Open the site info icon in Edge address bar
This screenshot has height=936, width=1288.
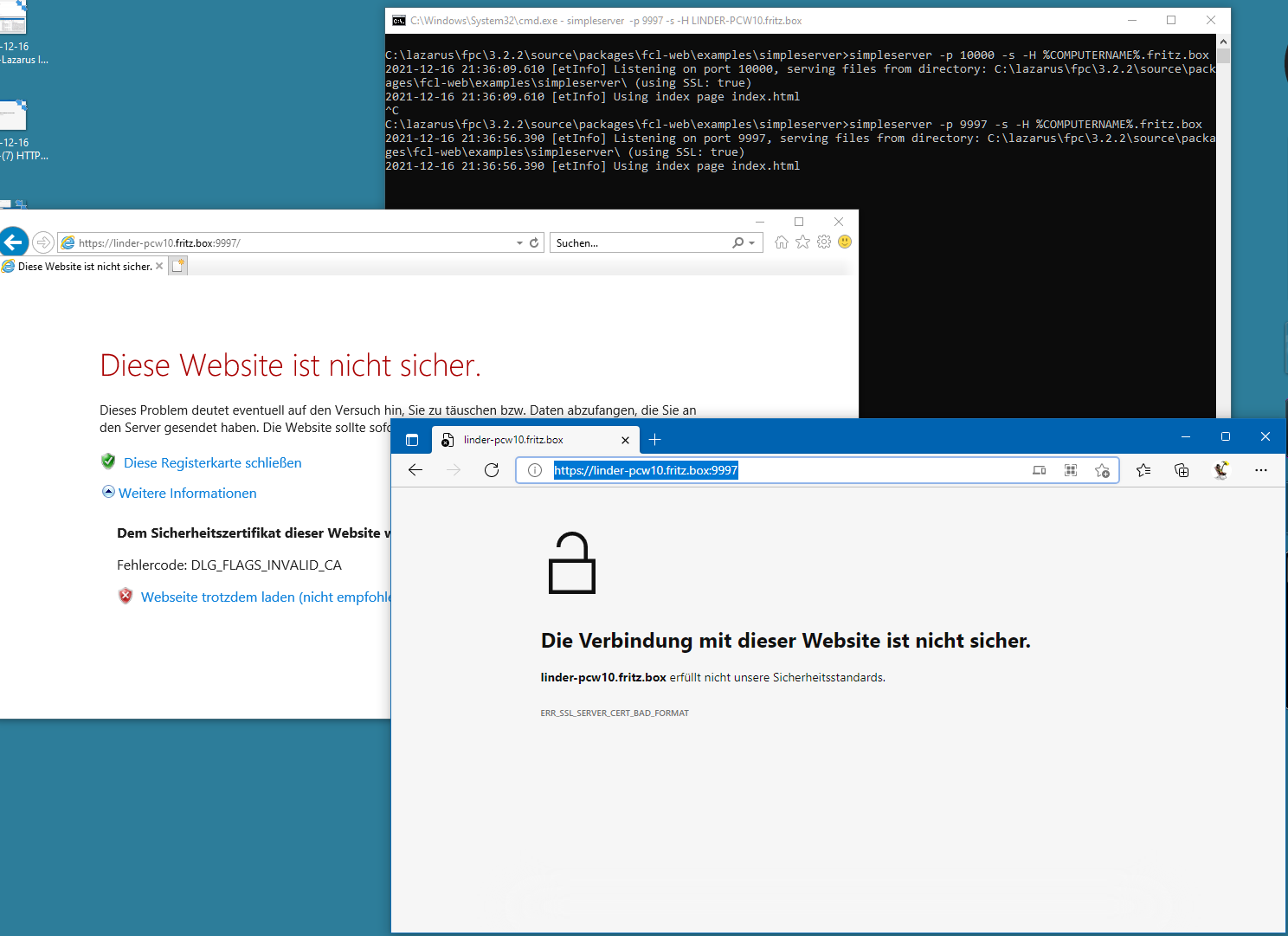[x=535, y=470]
